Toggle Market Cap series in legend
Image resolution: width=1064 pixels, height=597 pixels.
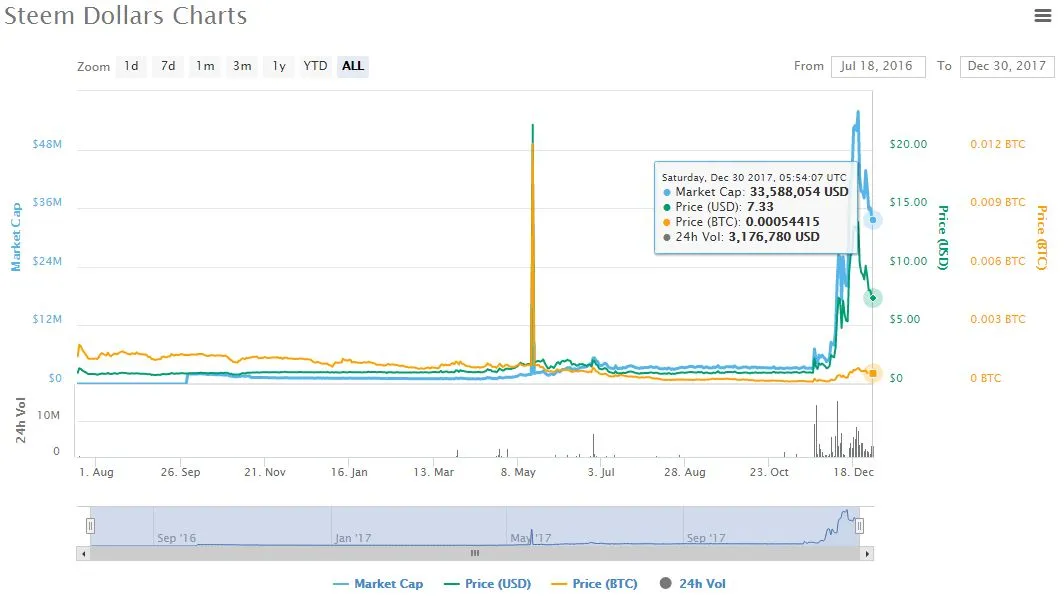coord(379,583)
